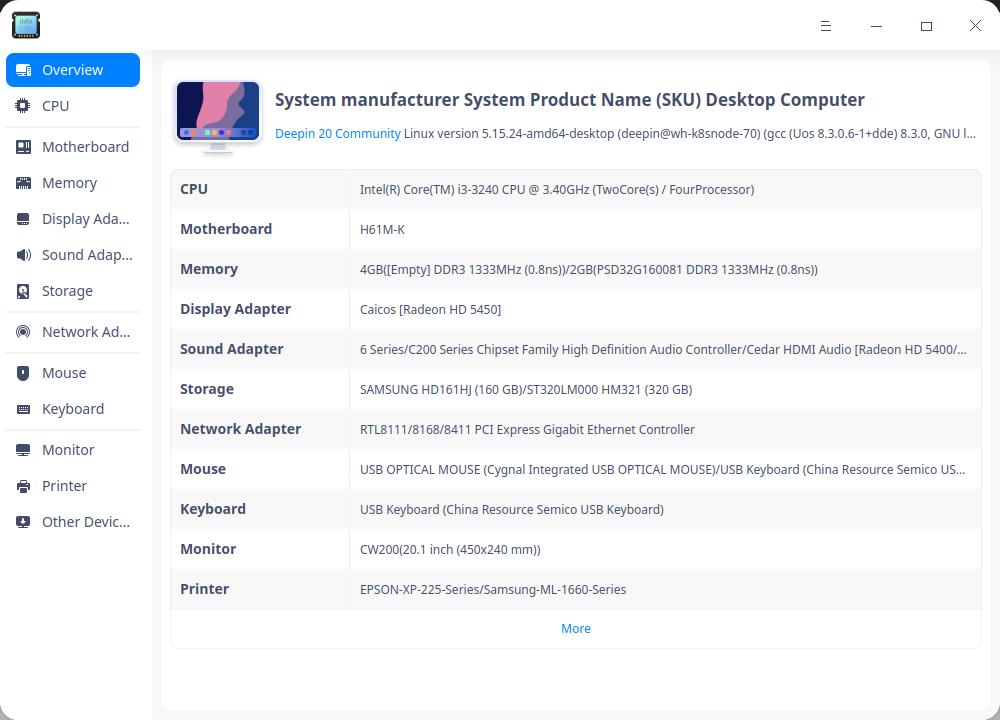Image resolution: width=1000 pixels, height=720 pixels.
Task: Click the Deepin 20 Community link
Action: click(x=337, y=134)
